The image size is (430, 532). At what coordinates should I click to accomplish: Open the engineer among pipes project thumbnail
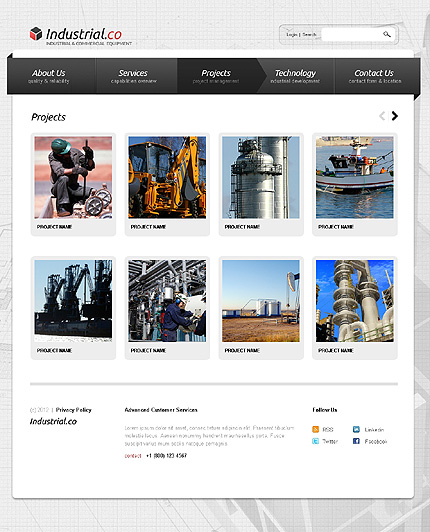click(167, 301)
